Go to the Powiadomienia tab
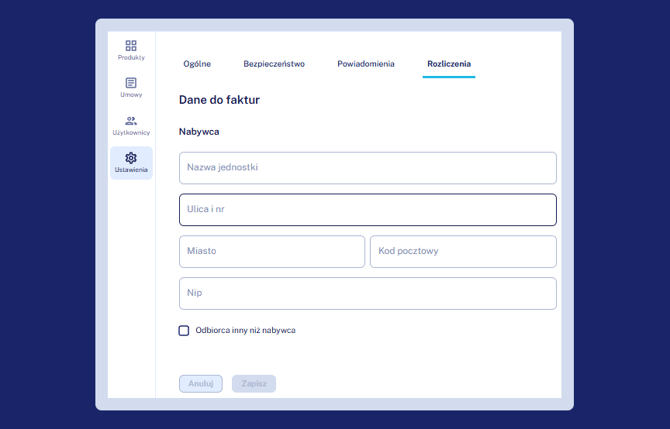The height and width of the screenshot is (429, 670). pos(366,64)
